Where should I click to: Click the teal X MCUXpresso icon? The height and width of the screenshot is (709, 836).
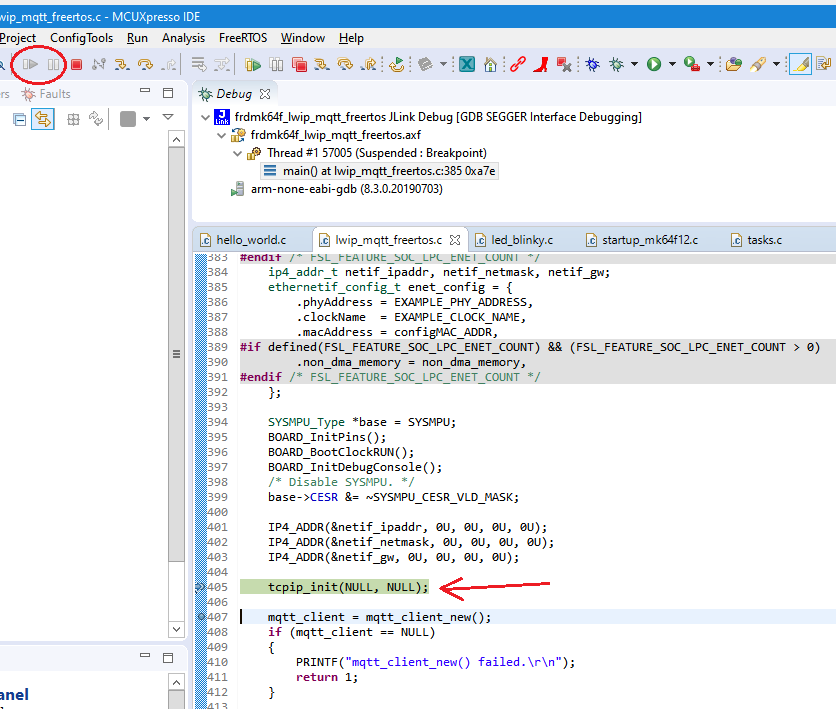click(467, 65)
